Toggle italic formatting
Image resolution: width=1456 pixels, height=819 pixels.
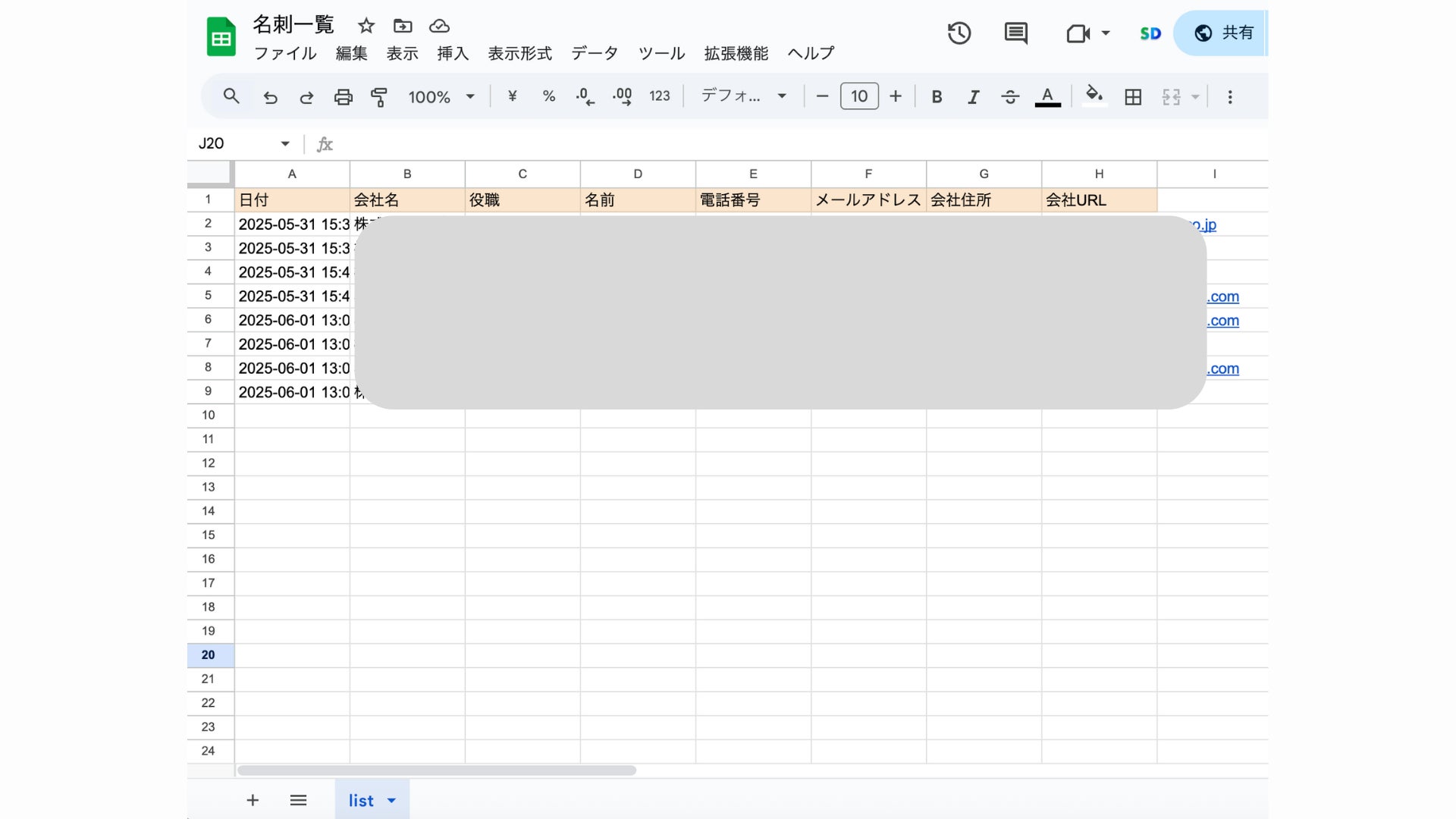[x=973, y=97]
